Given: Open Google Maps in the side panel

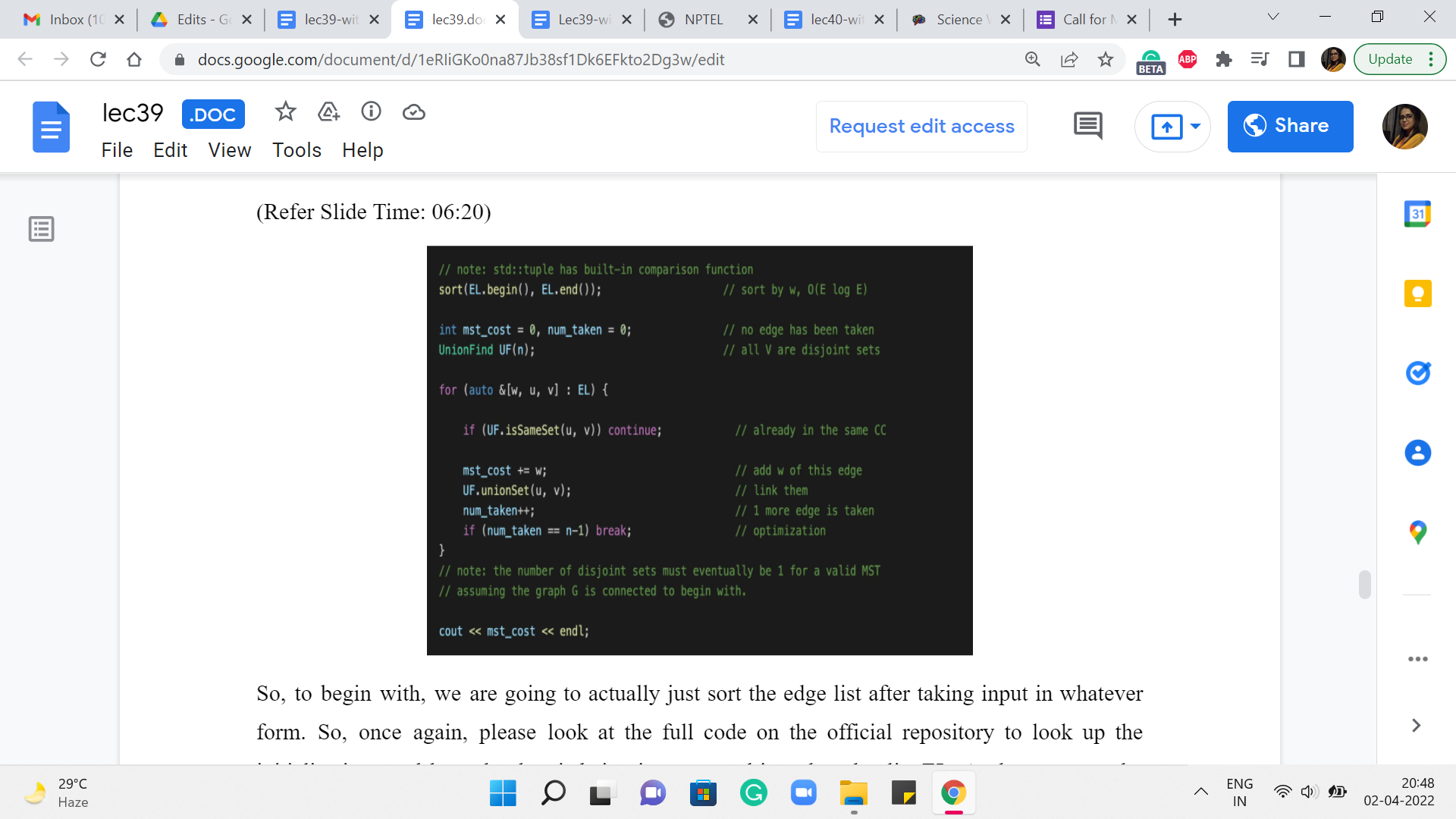Looking at the screenshot, I should (x=1417, y=532).
